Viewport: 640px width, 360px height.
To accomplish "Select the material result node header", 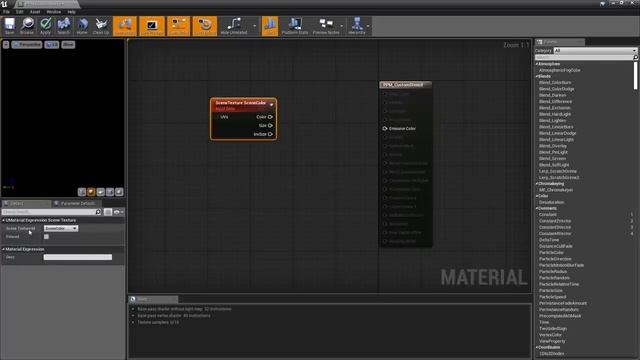I will (x=405, y=85).
